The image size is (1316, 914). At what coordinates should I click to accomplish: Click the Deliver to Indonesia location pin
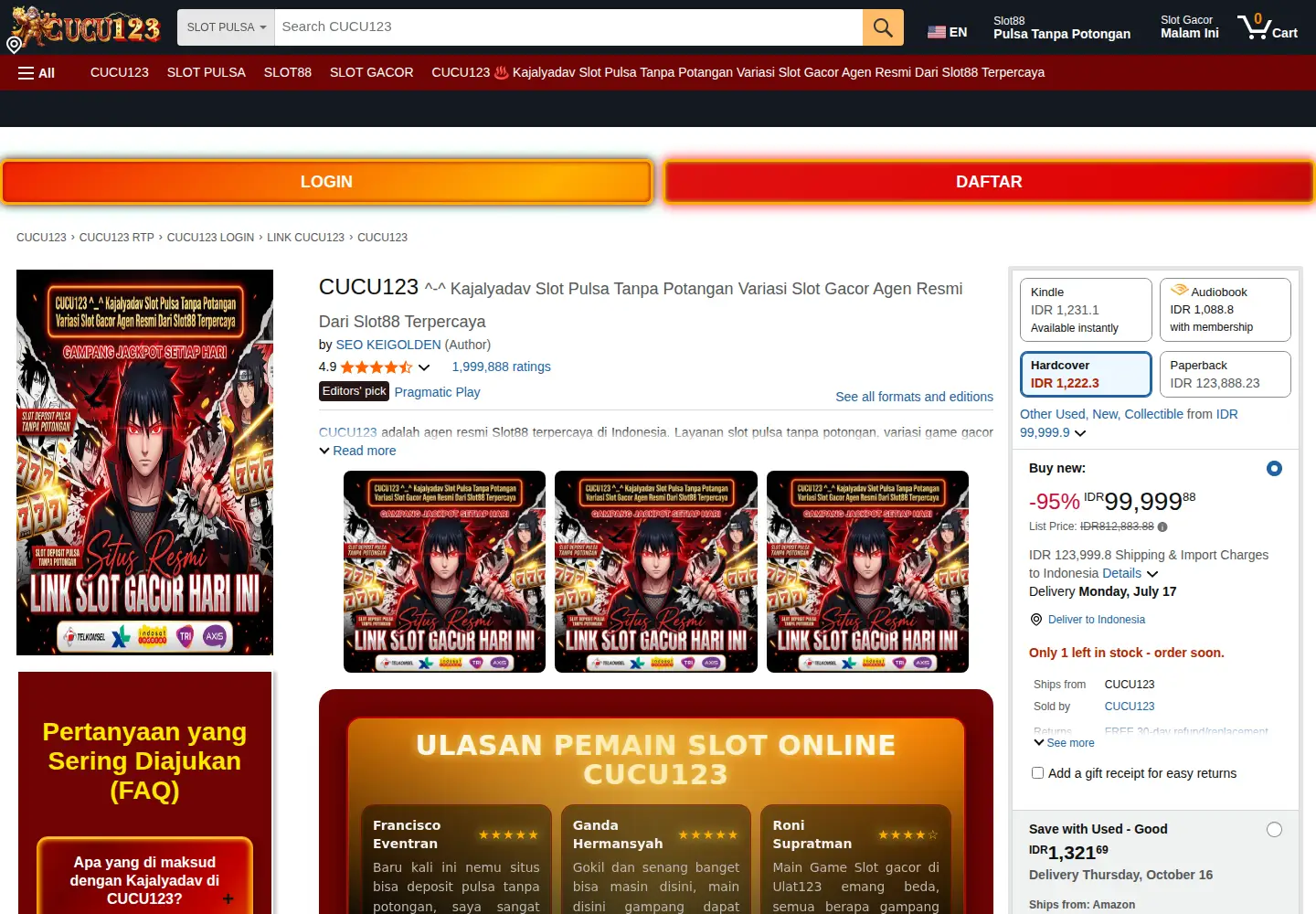[1036, 620]
